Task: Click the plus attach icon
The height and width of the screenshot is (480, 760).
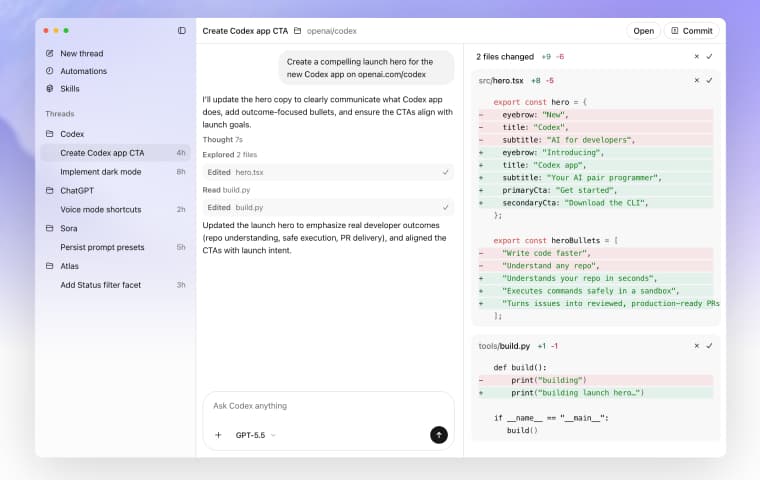Action: pos(218,435)
